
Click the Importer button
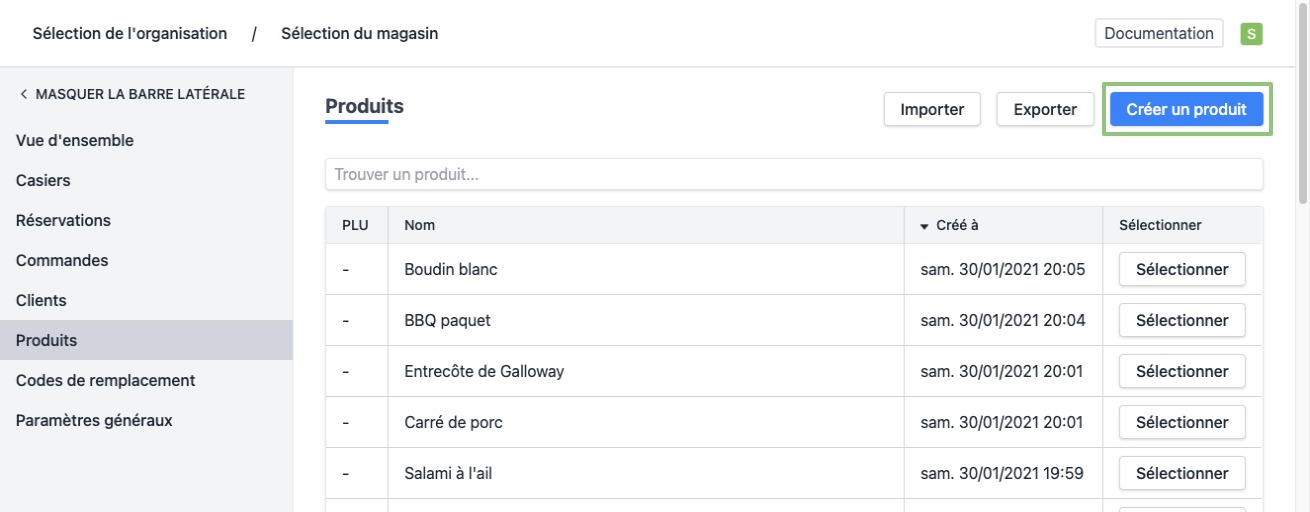coord(932,109)
